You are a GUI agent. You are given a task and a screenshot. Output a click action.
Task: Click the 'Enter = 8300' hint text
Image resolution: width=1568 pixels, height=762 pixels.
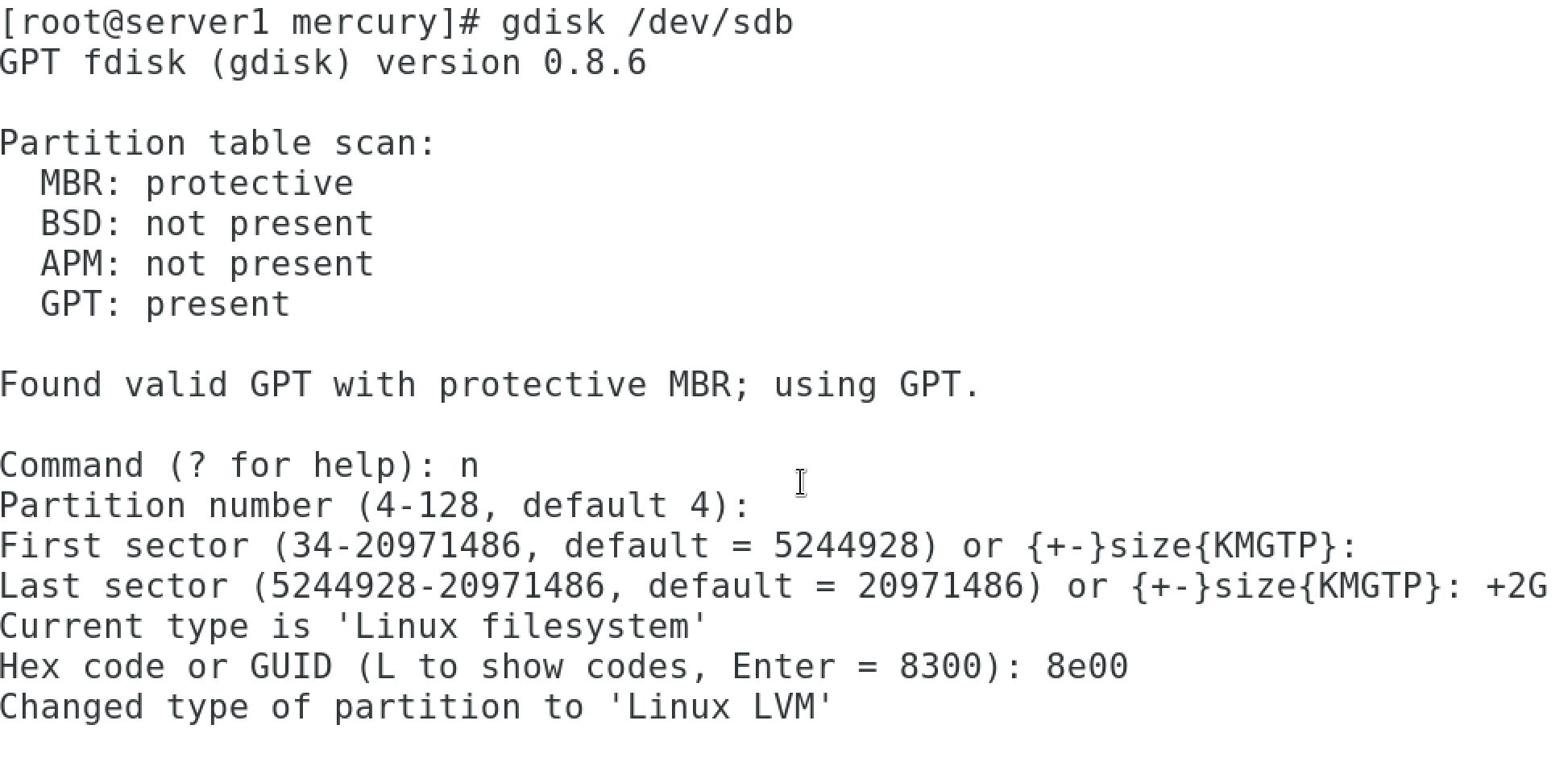click(x=856, y=667)
